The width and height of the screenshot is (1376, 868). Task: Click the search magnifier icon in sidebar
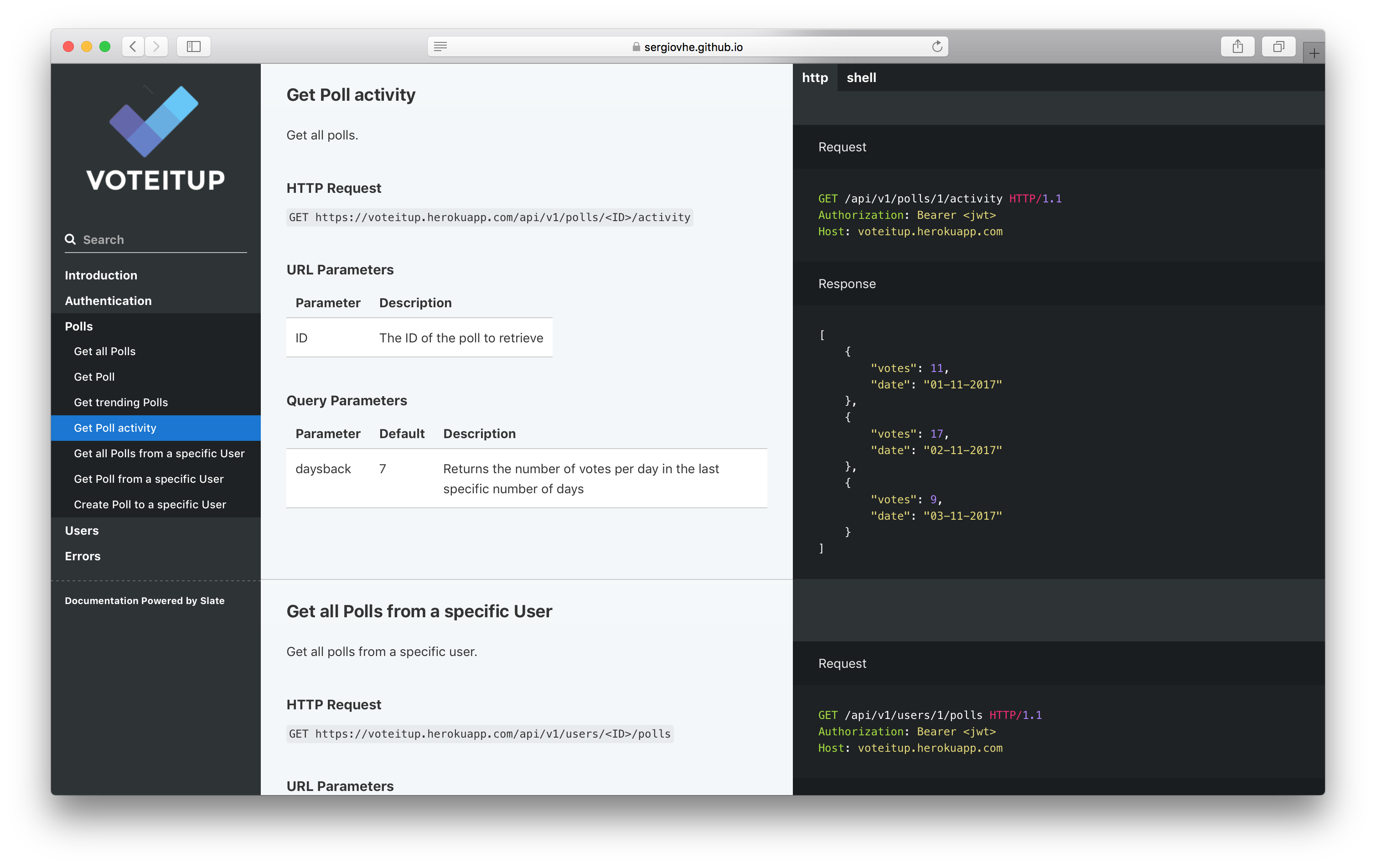click(70, 239)
